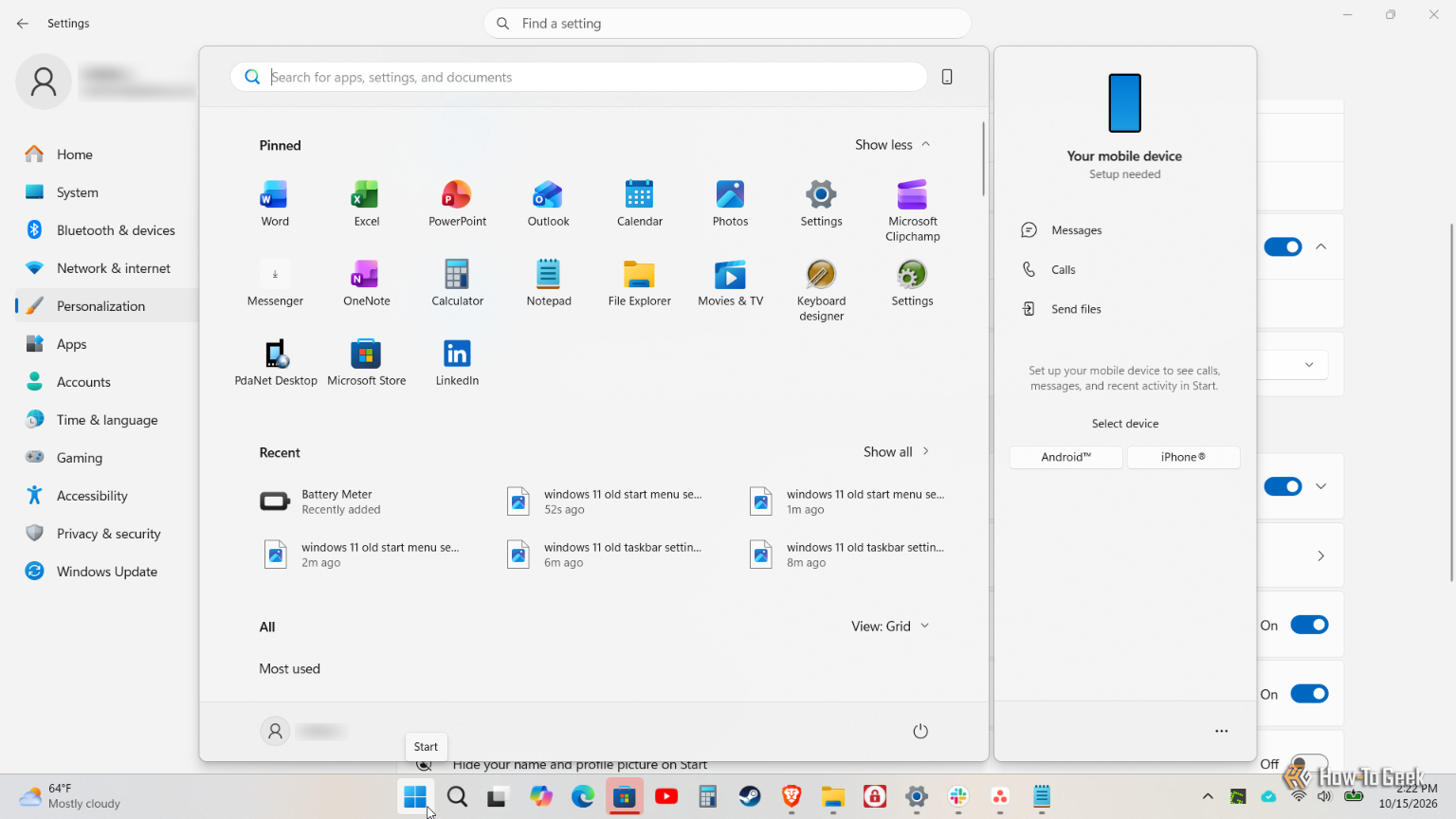Click the Steam icon on the taskbar
Viewport: 1456px width, 819px height.
tap(750, 796)
